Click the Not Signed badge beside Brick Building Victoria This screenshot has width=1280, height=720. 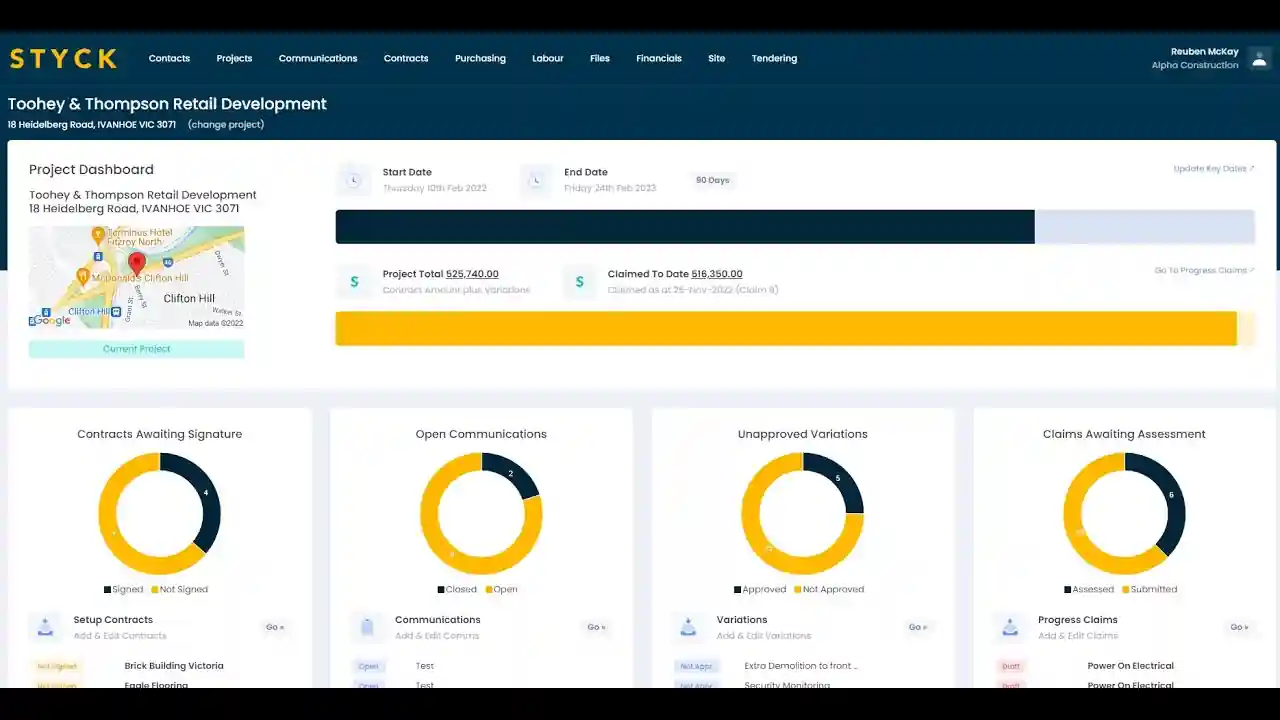click(x=57, y=666)
